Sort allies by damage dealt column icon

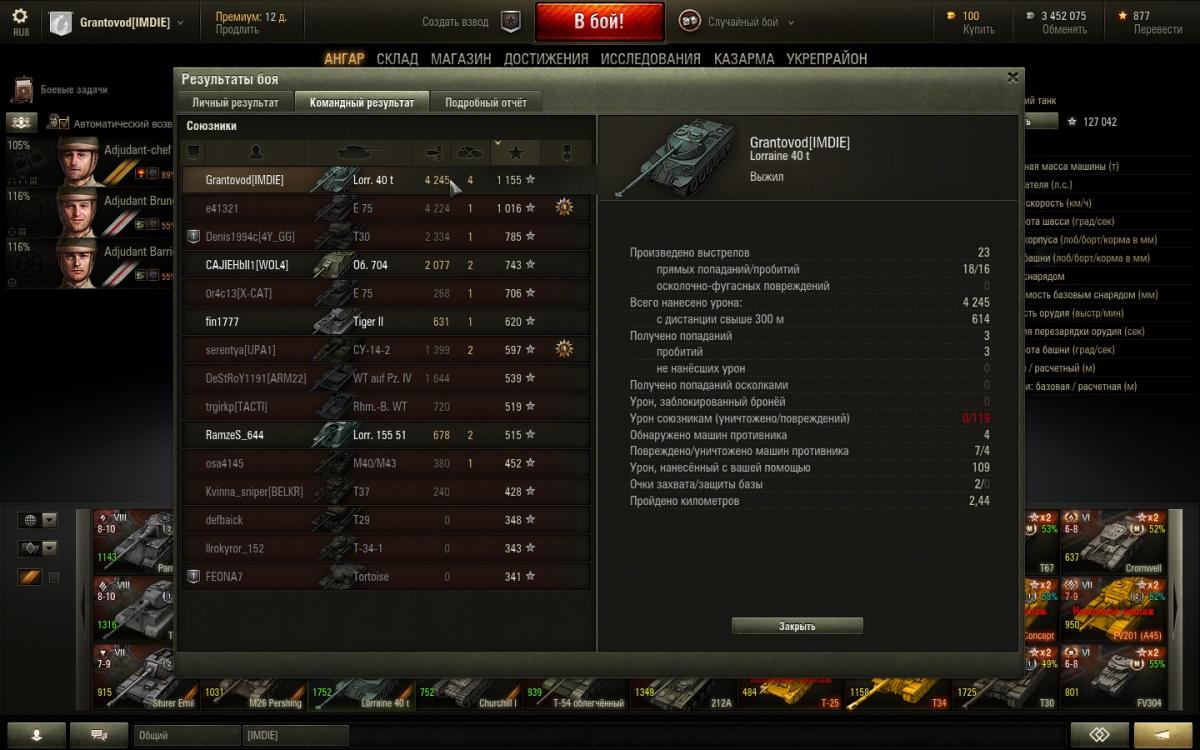coord(434,153)
